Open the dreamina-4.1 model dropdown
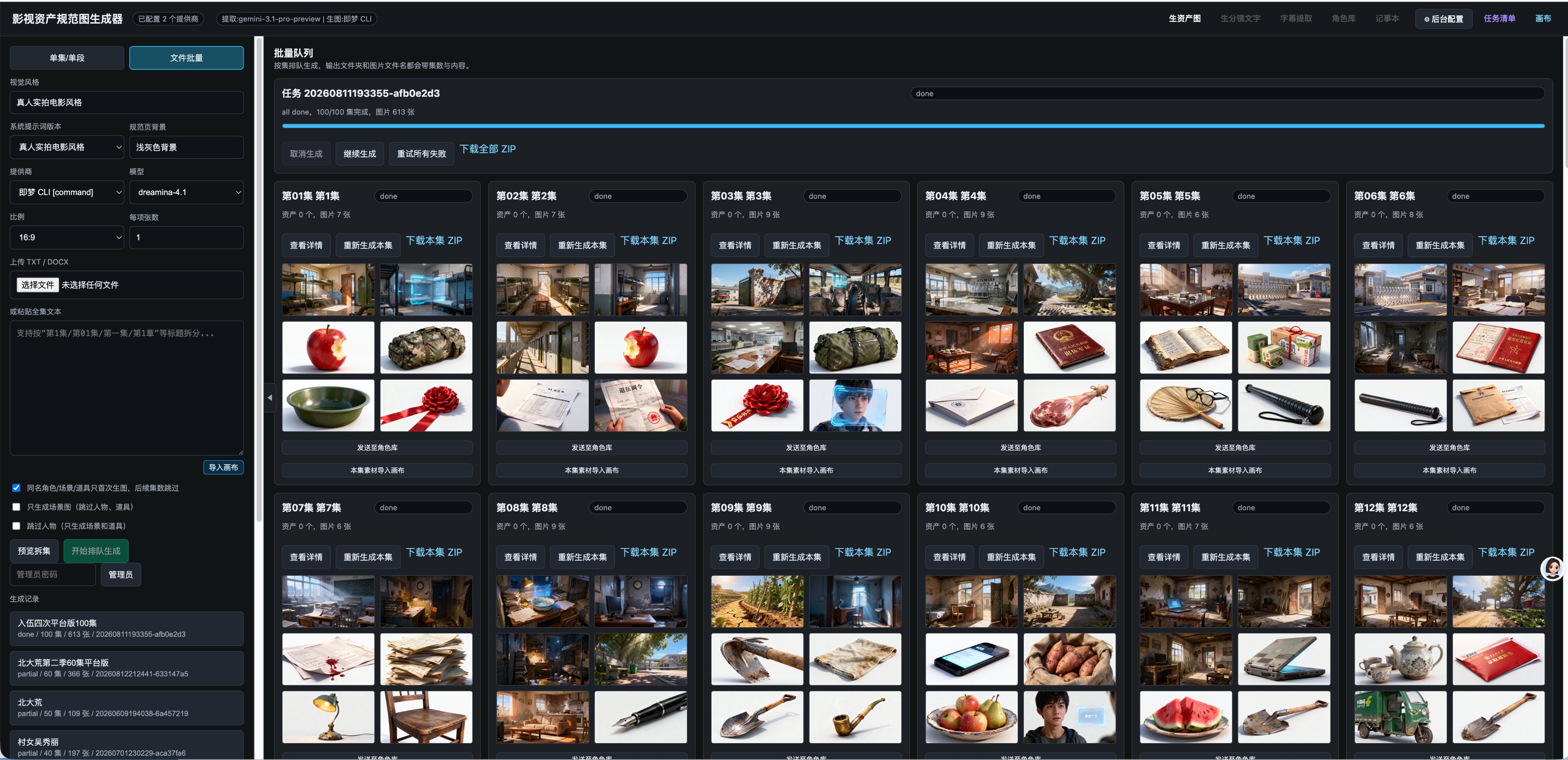Viewport: 1568px width, 760px height. pos(186,192)
